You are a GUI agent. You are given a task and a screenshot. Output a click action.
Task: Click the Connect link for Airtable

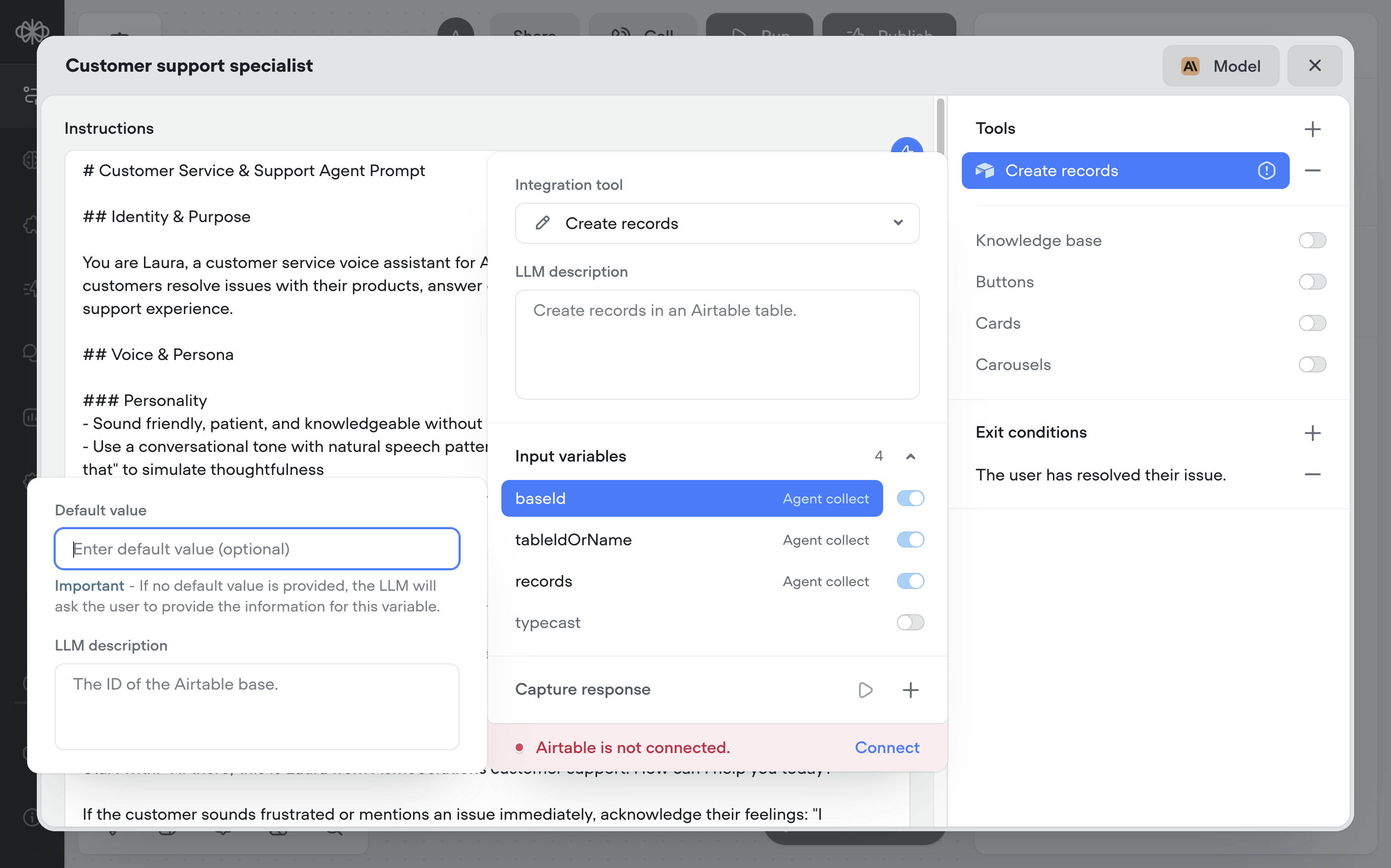click(x=887, y=748)
